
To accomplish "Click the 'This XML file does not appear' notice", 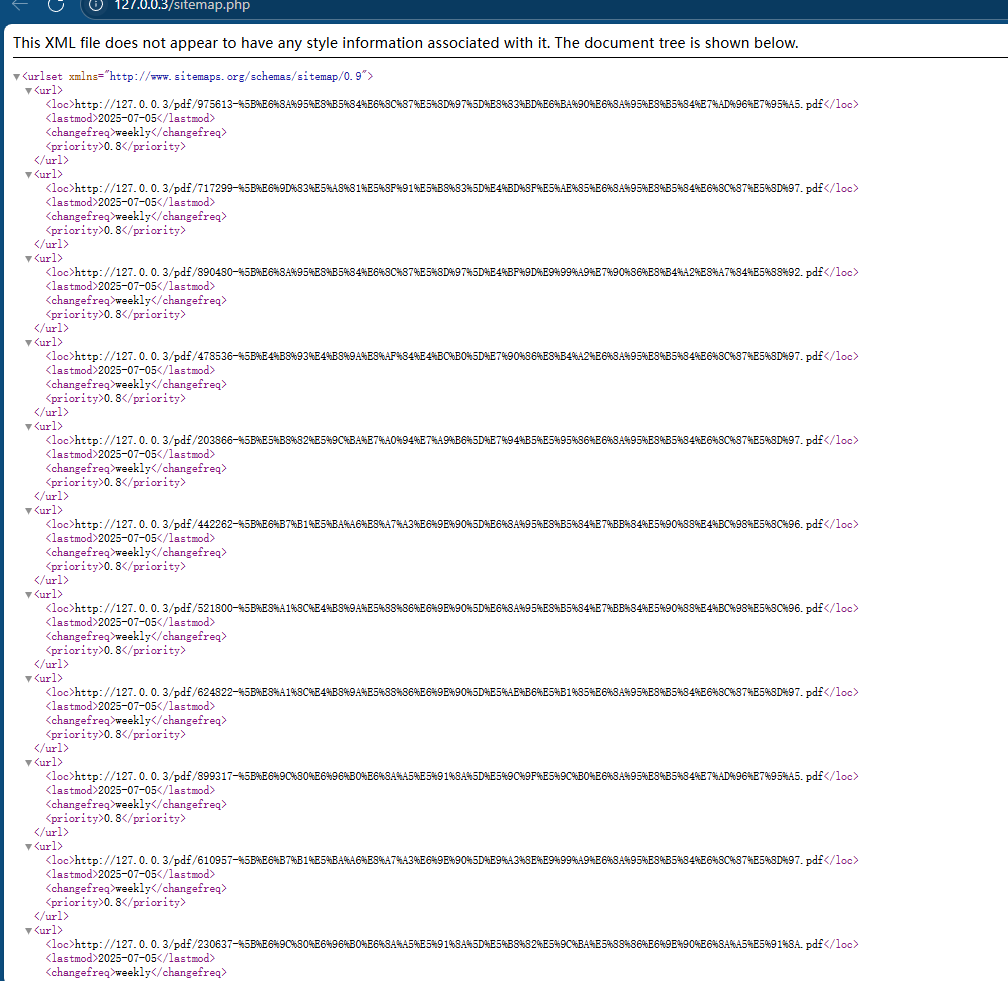I will point(406,43).
